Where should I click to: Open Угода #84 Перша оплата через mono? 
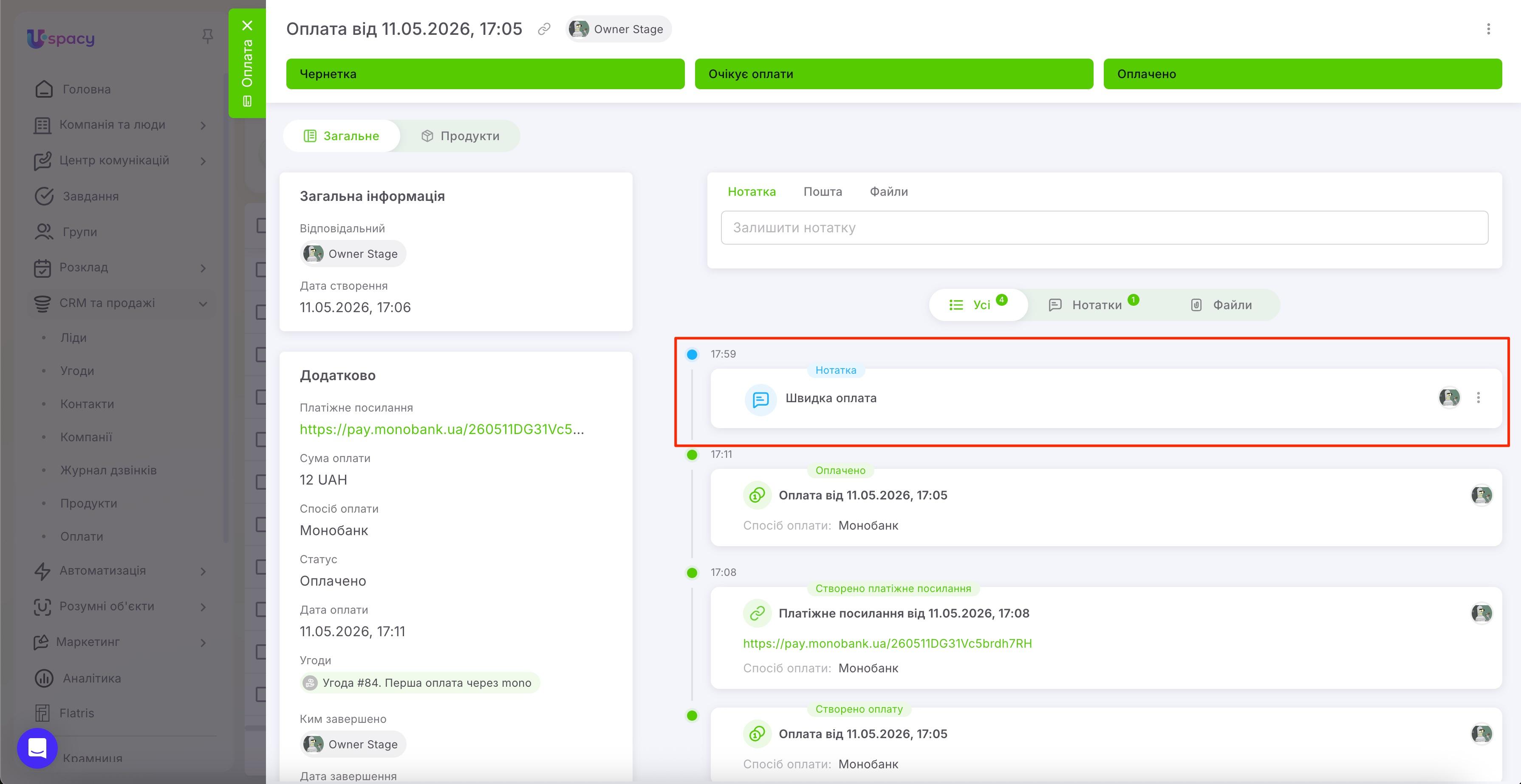tap(420, 683)
